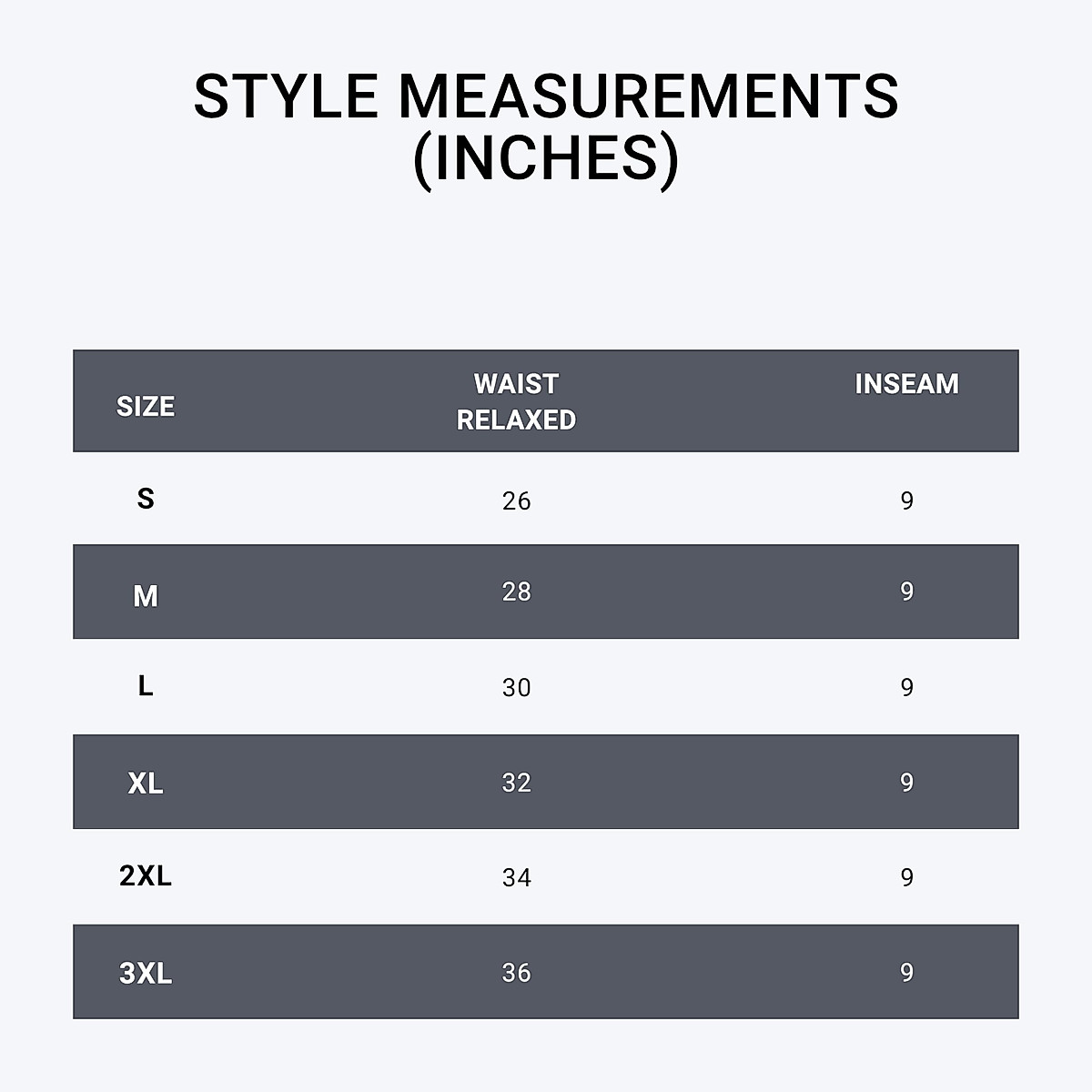The width and height of the screenshot is (1092, 1092).
Task: Click the SIZE column header
Action: tap(146, 406)
